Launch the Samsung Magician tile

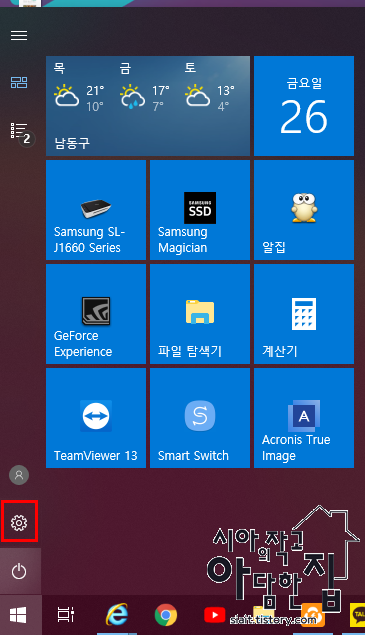tap(200, 210)
